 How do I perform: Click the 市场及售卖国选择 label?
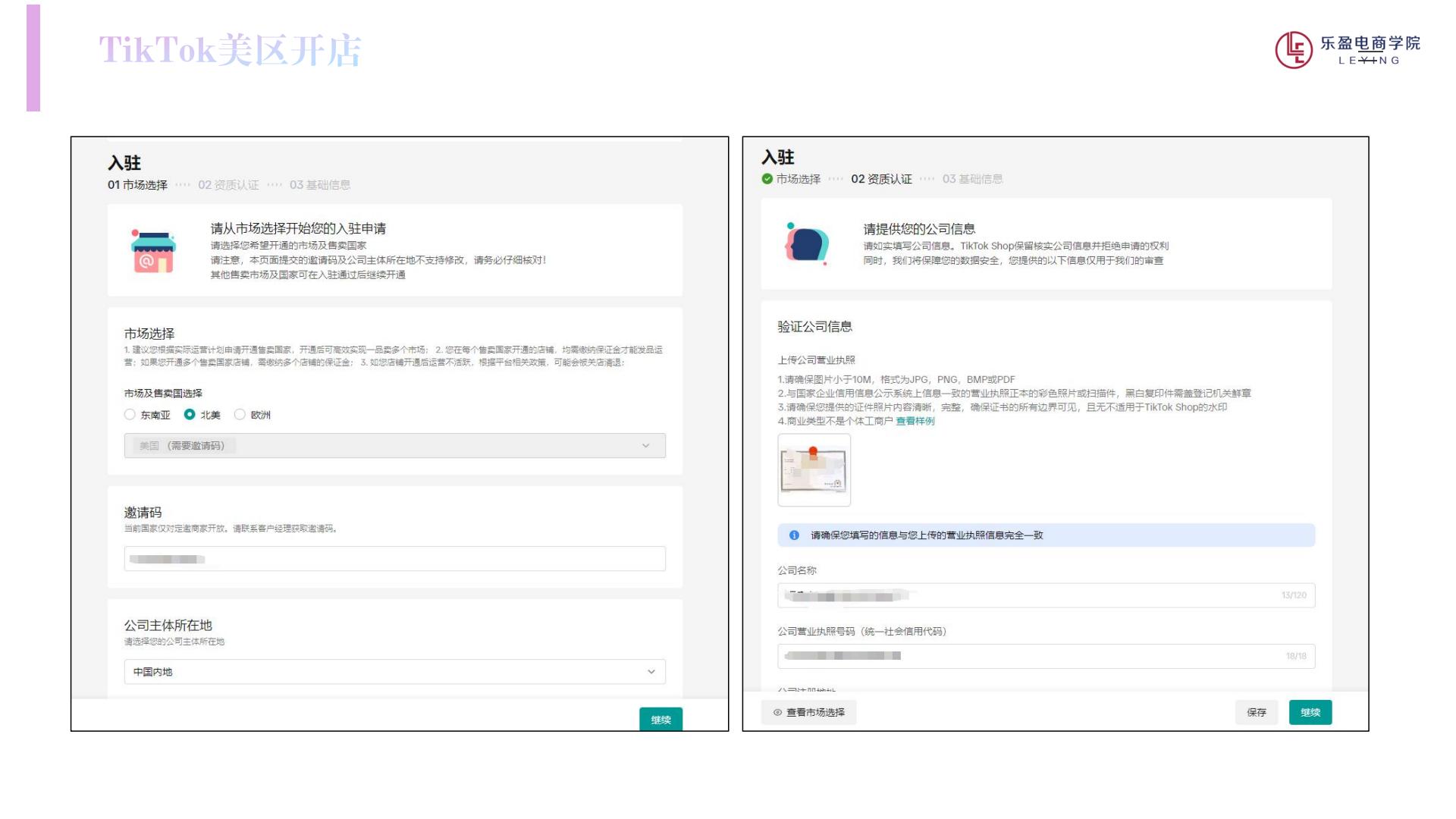pyautogui.click(x=163, y=393)
